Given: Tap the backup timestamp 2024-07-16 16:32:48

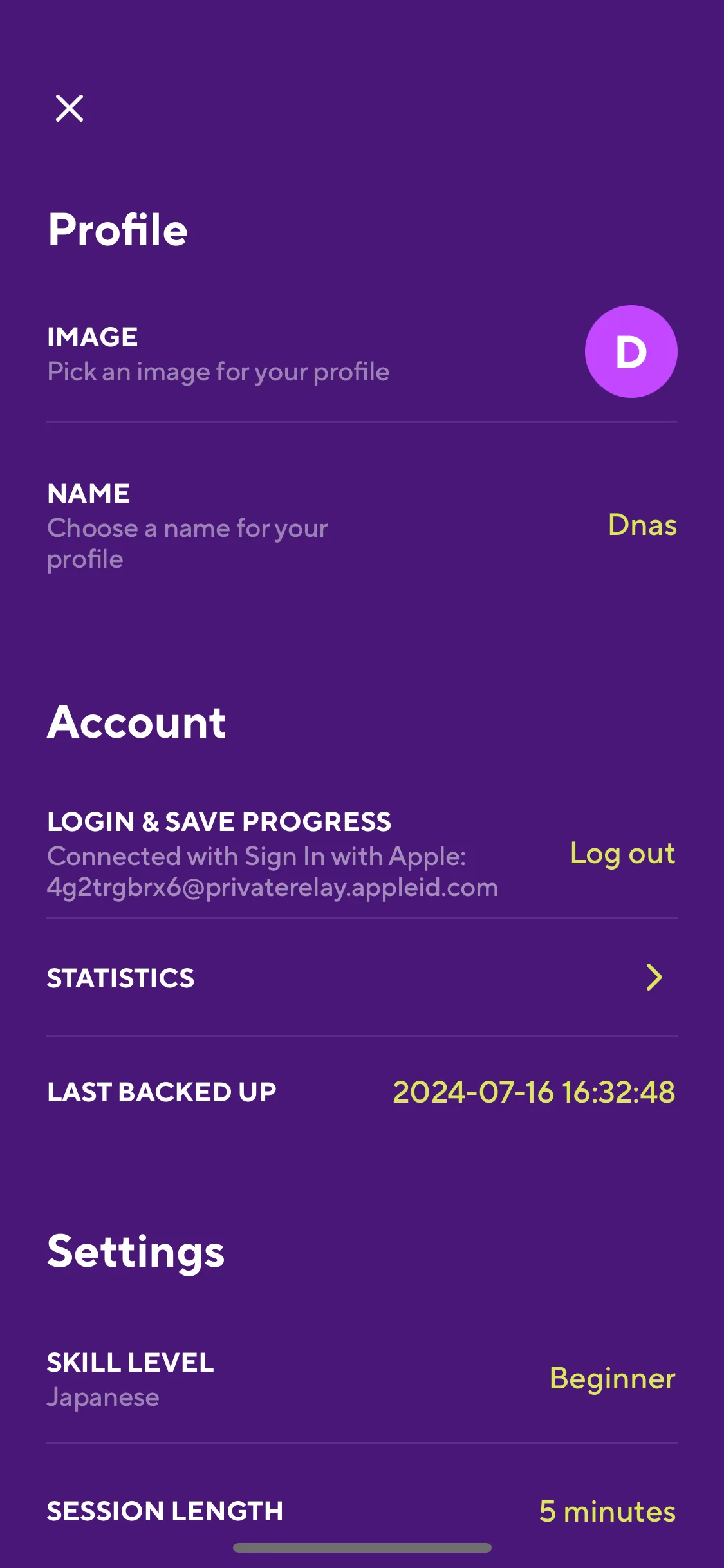Looking at the screenshot, I should [534, 1092].
